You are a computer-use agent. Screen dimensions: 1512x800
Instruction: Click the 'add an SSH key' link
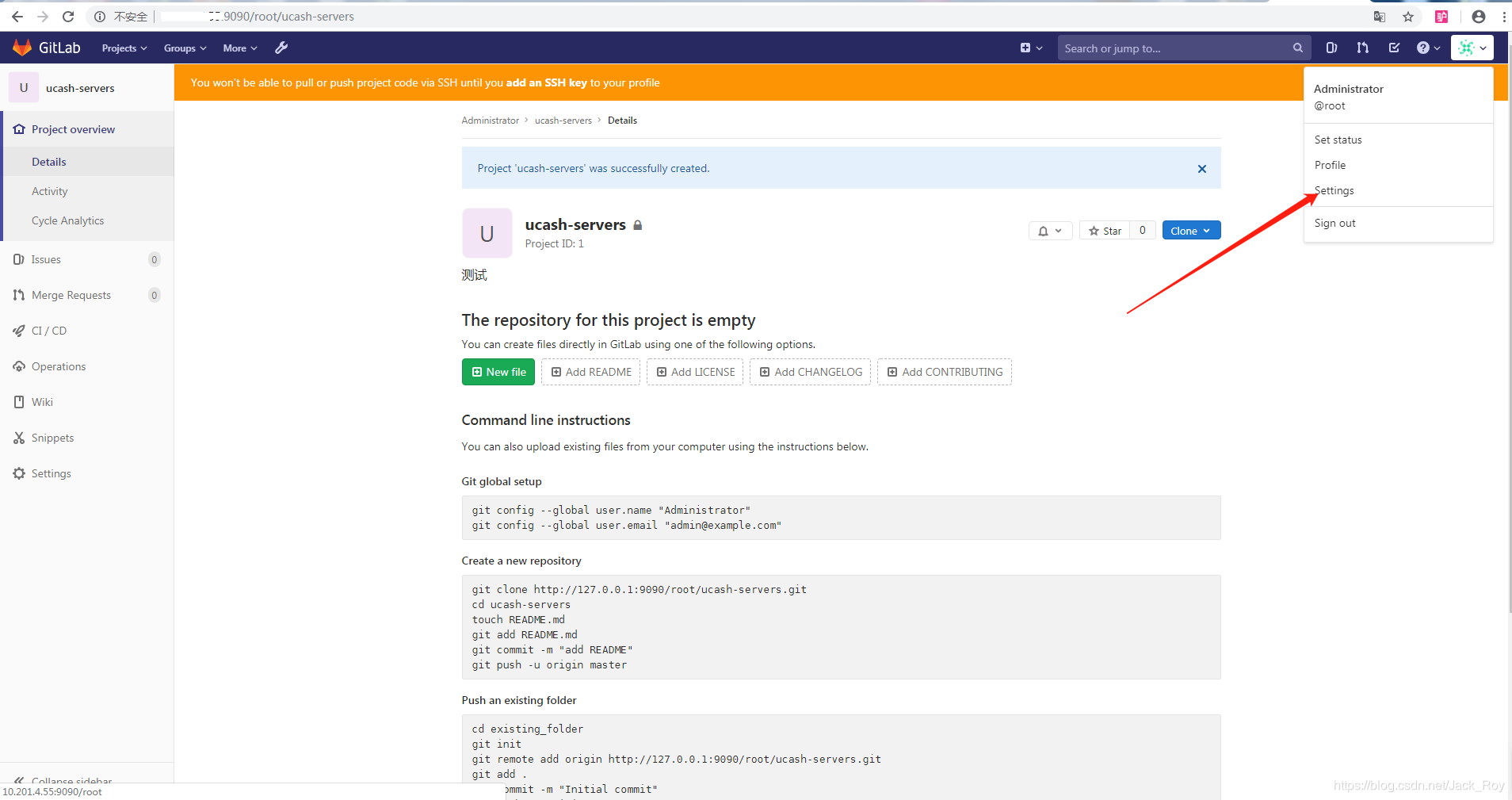point(546,82)
